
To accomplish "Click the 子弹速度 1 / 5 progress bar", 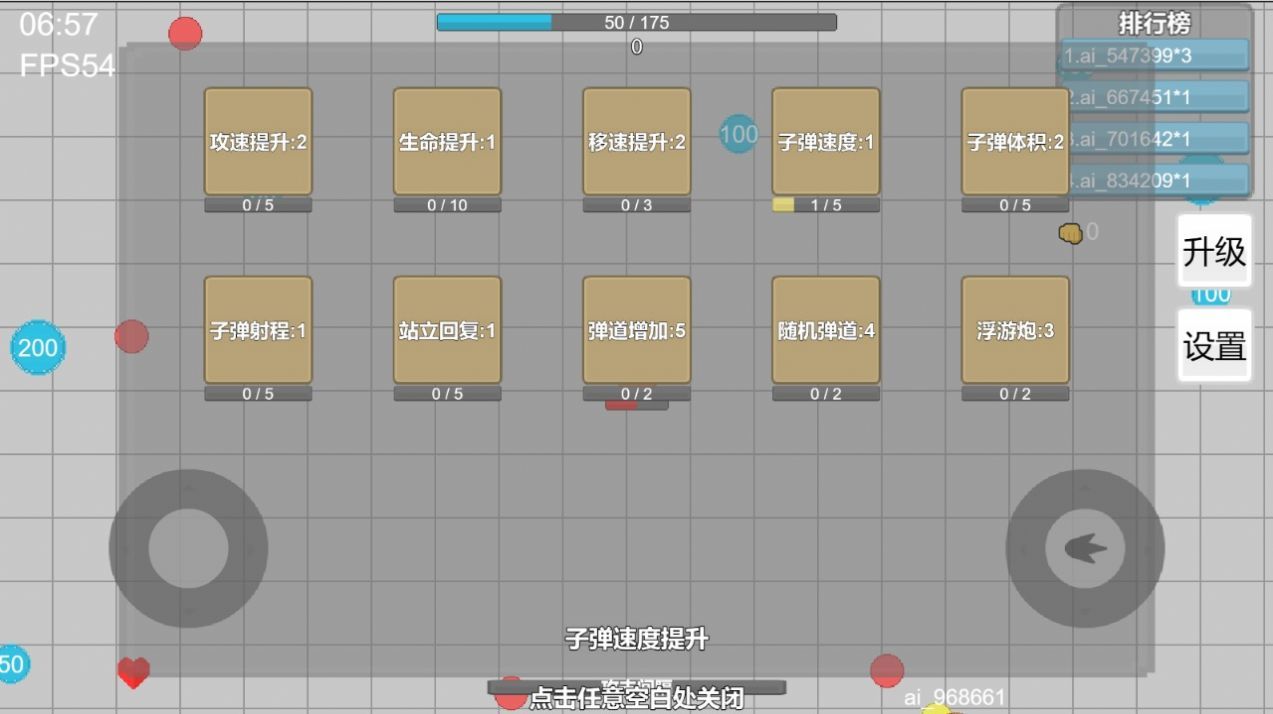I will pyautogui.click(x=826, y=205).
